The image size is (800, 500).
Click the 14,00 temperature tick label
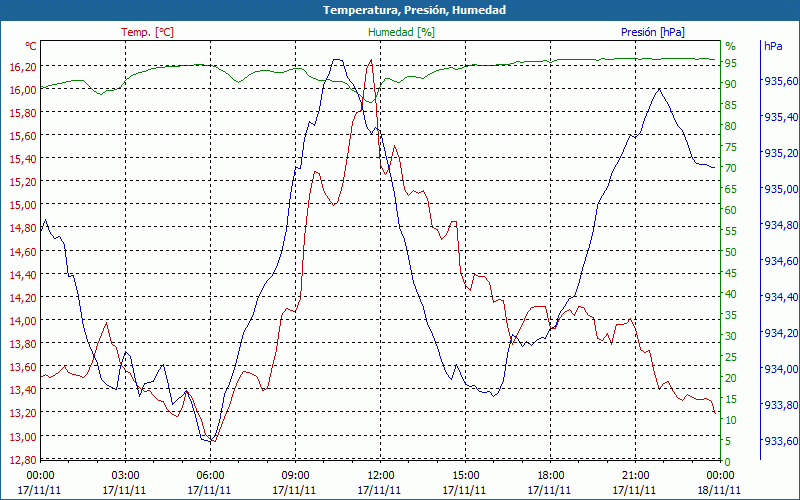click(x=23, y=321)
